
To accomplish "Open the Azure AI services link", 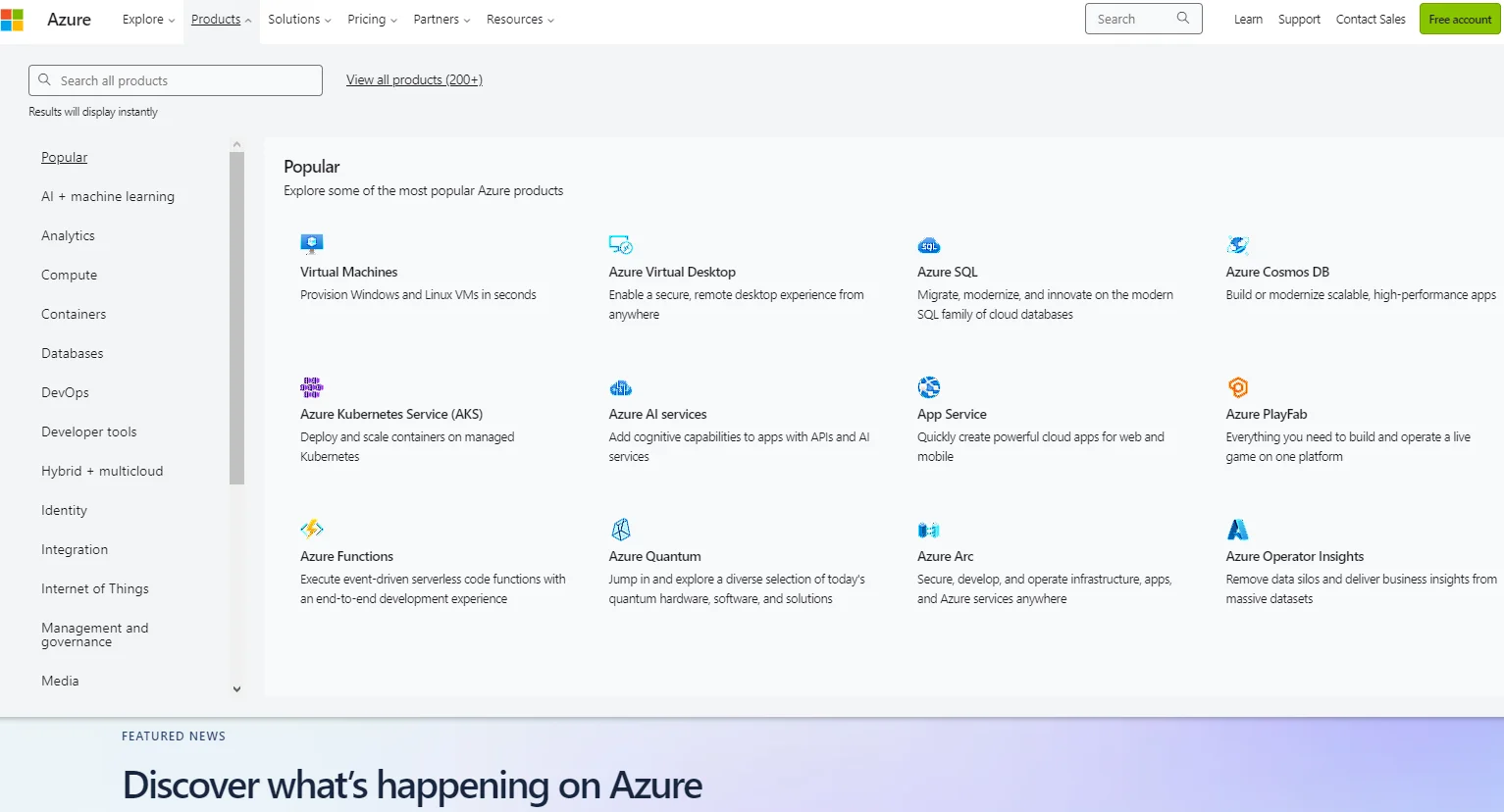I will [x=657, y=414].
